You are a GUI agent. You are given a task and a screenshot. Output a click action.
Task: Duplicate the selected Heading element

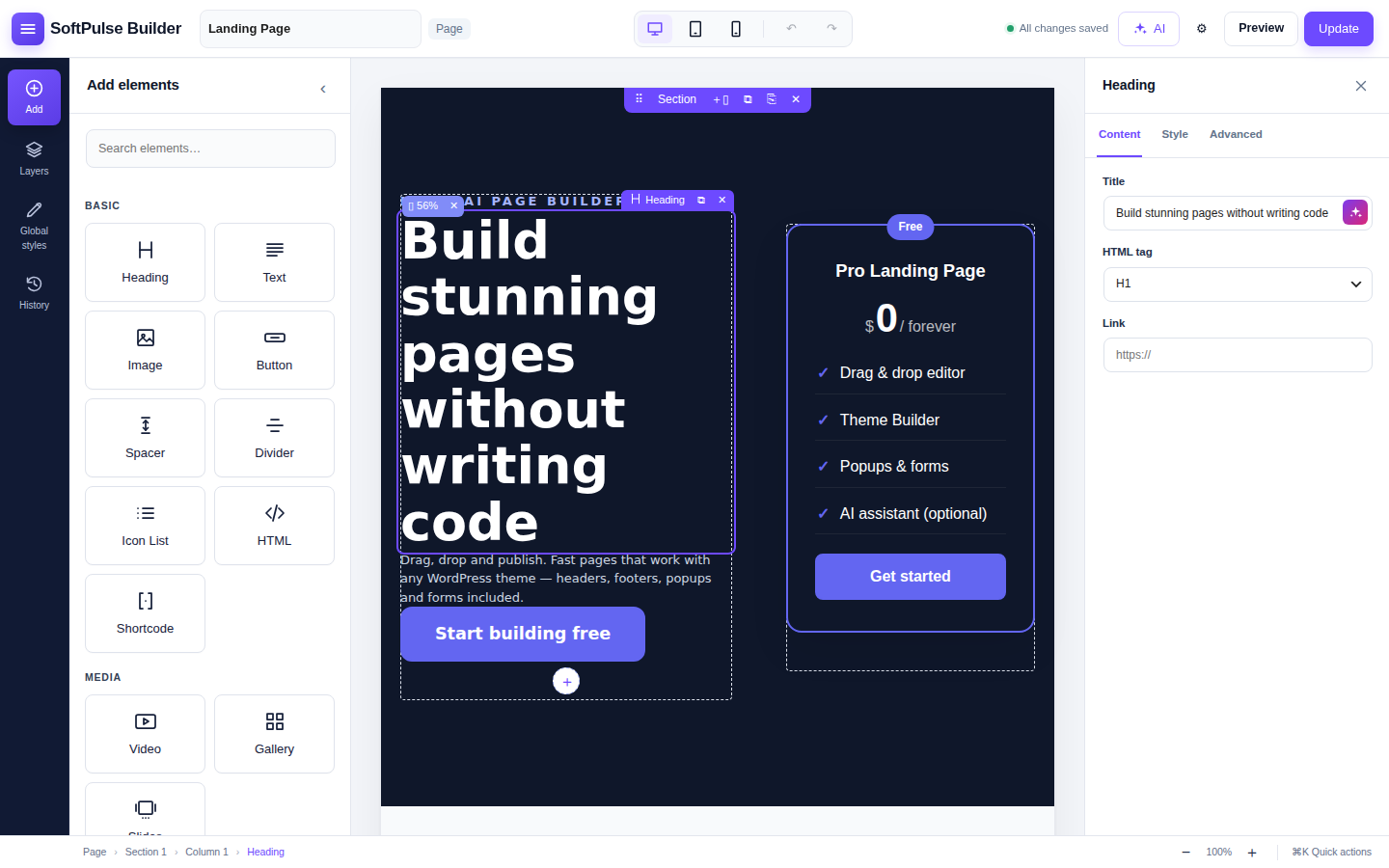pyautogui.click(x=701, y=201)
